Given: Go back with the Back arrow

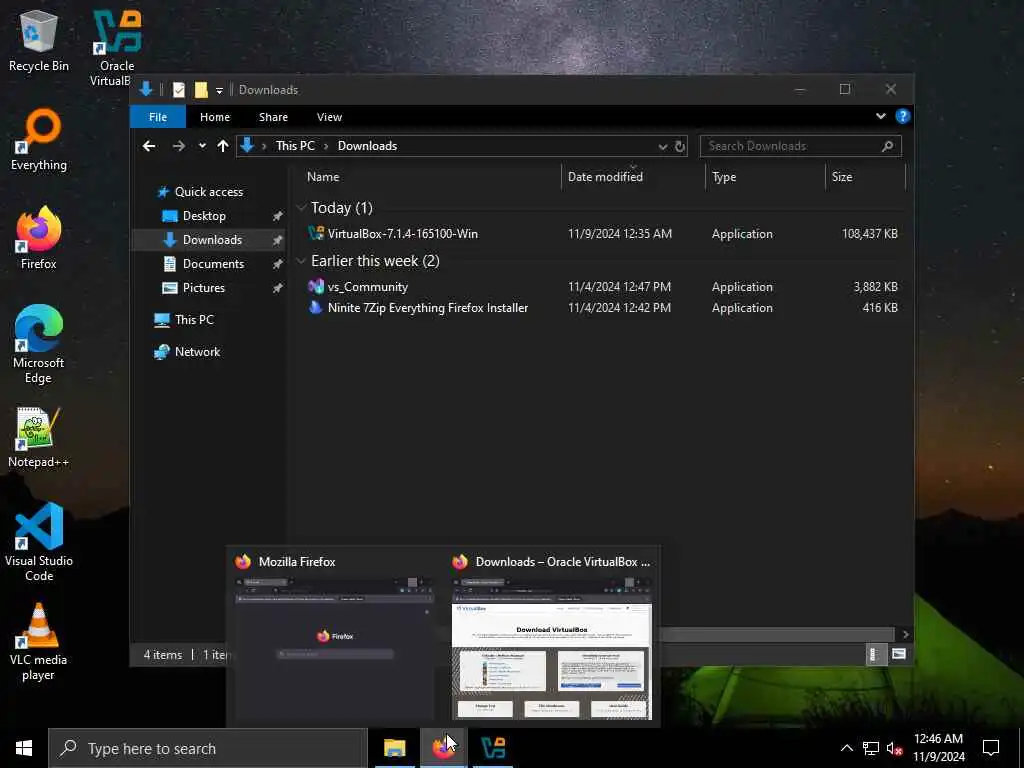Looking at the screenshot, I should pos(149,146).
